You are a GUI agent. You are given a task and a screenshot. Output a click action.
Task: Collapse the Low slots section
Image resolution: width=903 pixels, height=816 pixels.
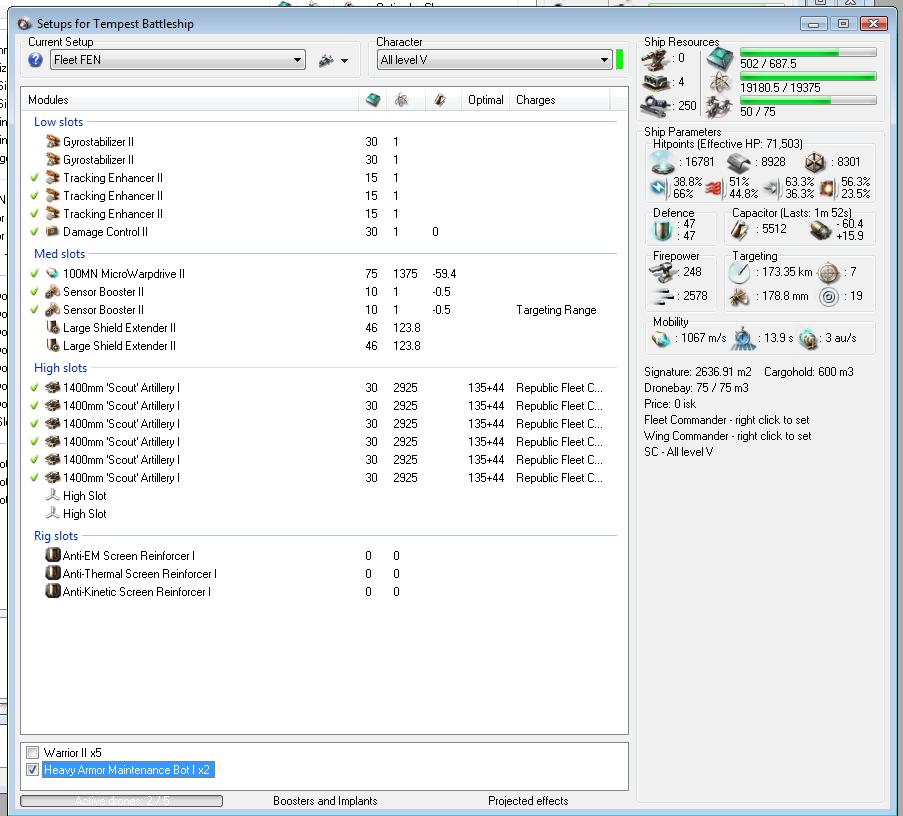click(x=58, y=122)
